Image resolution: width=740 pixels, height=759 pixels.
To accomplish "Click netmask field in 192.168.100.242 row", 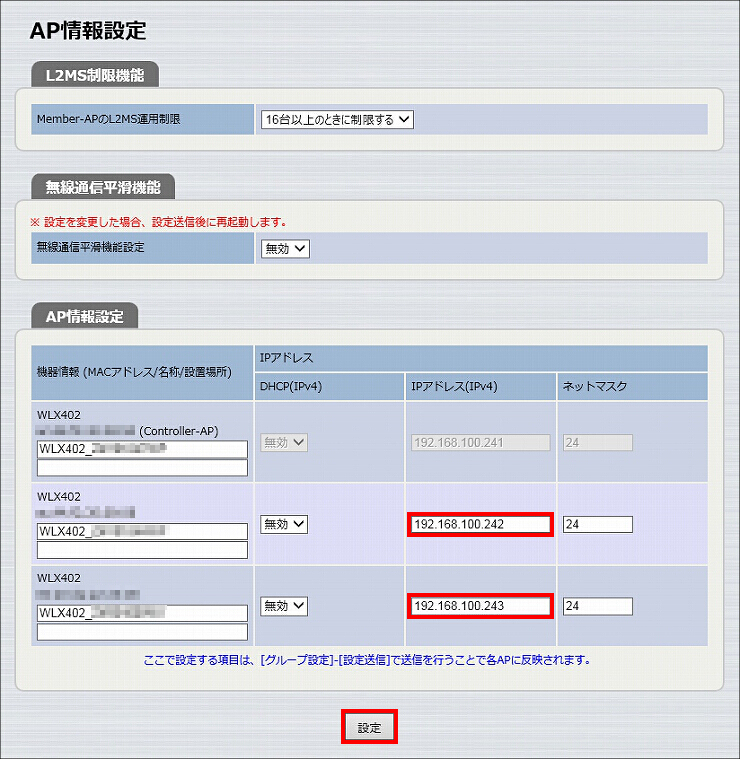I will pos(598,524).
